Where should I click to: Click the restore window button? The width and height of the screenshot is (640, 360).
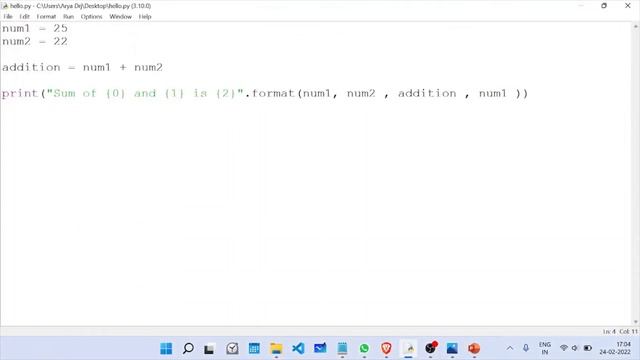click(x=604, y=6)
